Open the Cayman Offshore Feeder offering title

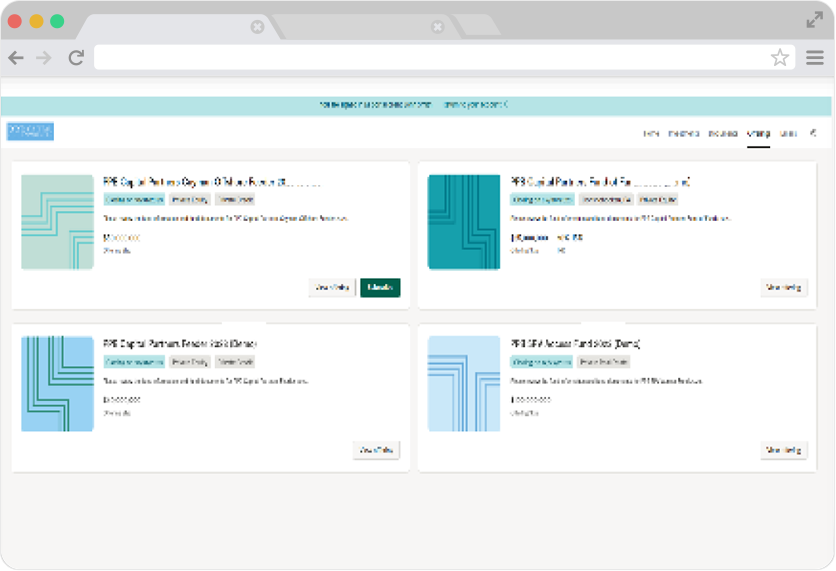[212, 182]
